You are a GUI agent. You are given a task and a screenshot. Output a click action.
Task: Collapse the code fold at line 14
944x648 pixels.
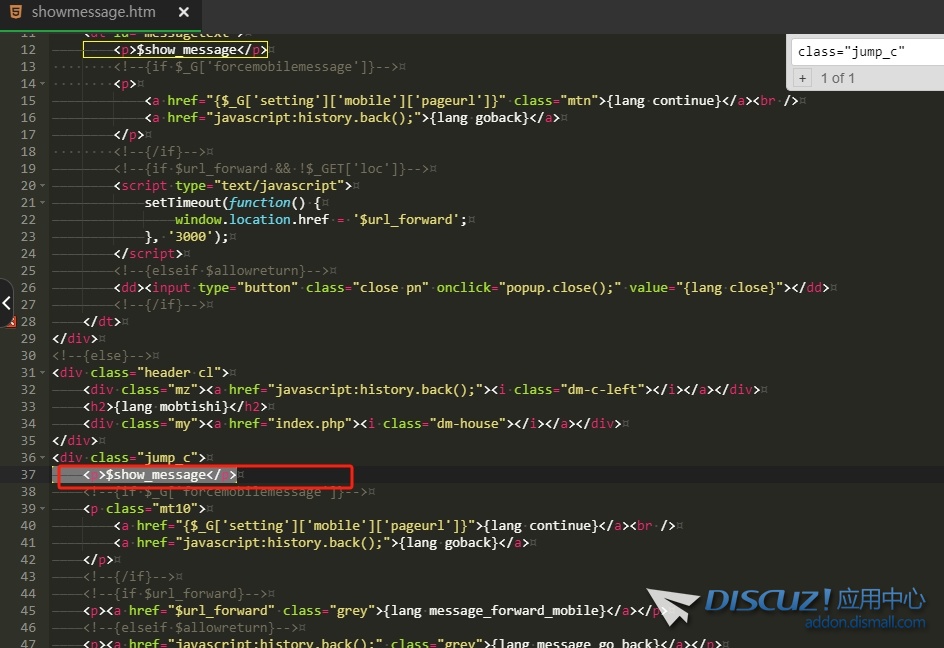tap(43, 84)
